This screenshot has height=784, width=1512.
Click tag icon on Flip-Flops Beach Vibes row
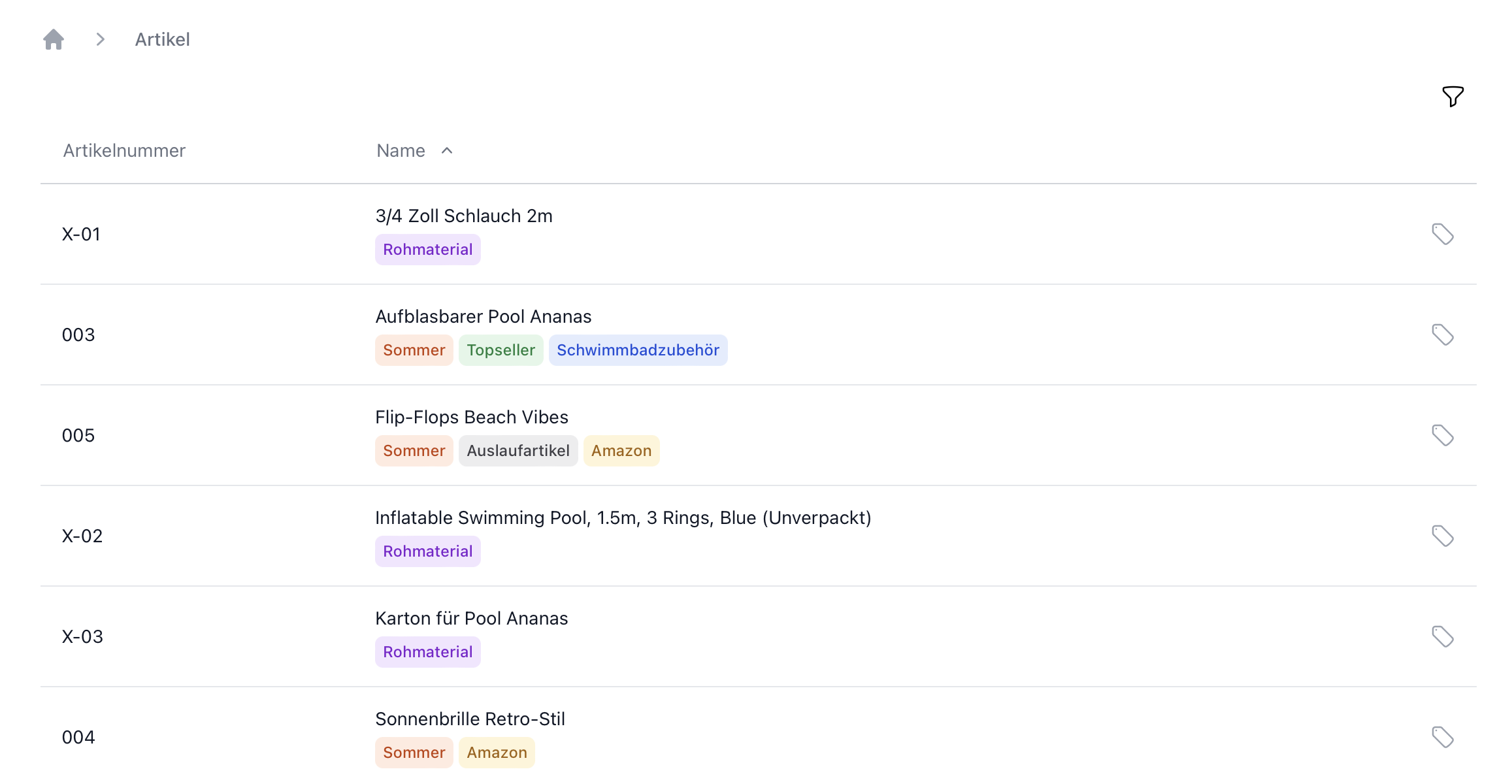tap(1442, 435)
